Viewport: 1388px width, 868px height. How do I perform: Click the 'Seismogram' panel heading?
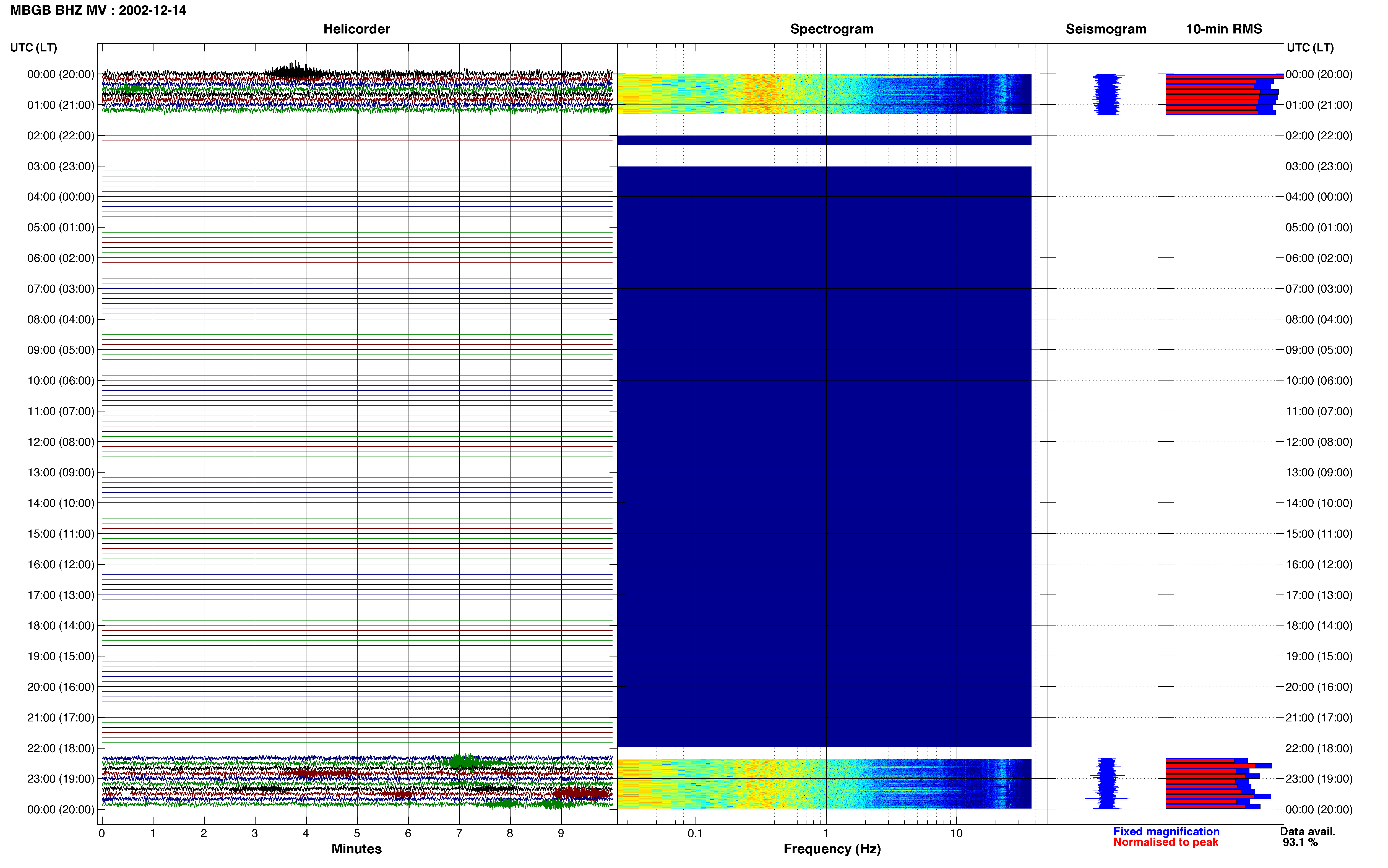pos(1106,29)
